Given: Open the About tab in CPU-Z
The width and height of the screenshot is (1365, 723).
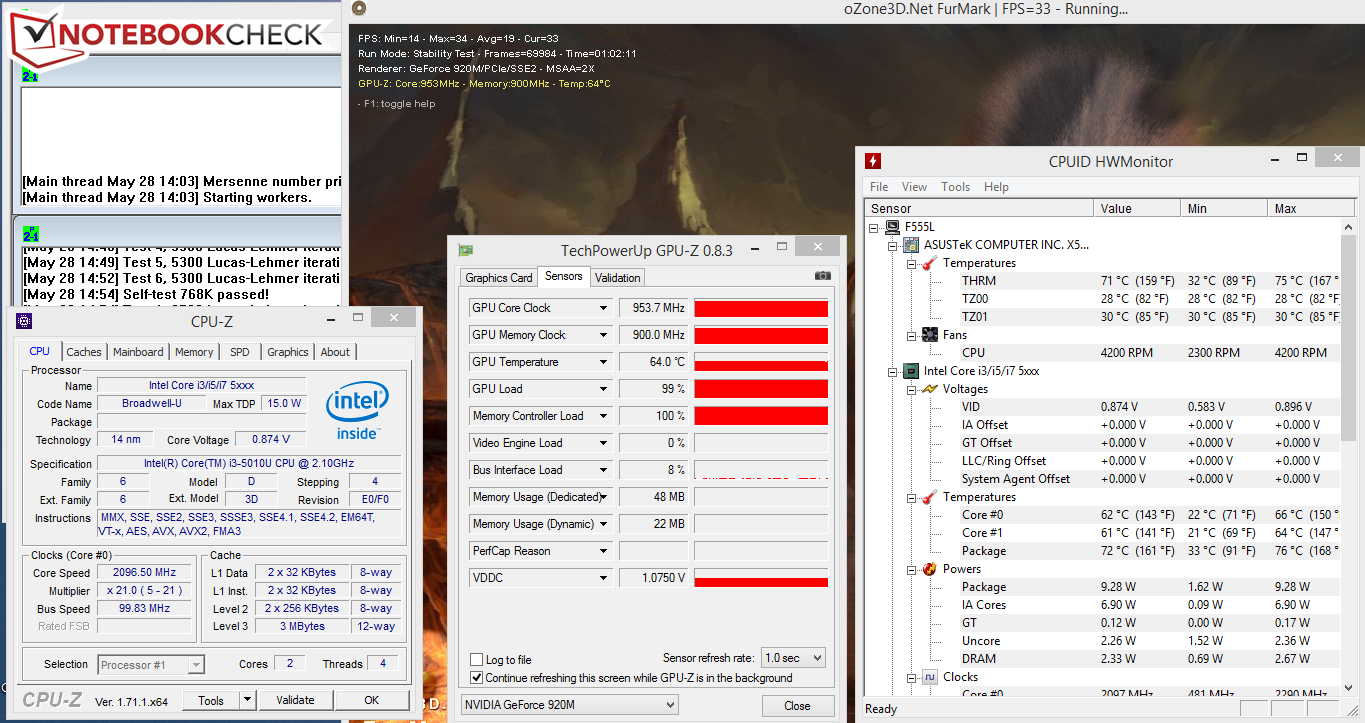Looking at the screenshot, I should click(335, 352).
